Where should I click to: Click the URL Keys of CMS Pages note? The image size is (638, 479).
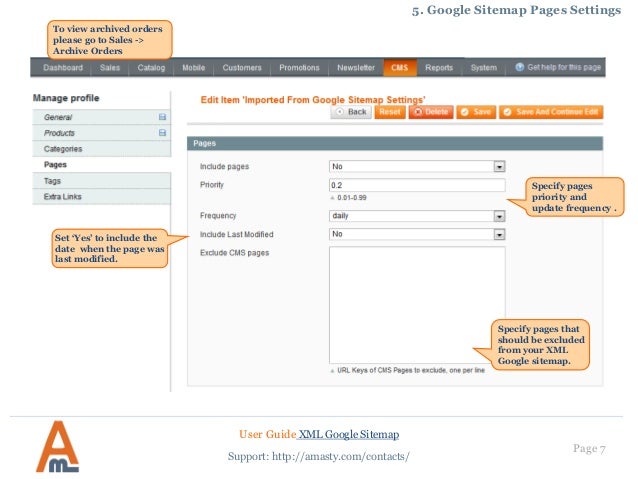(x=411, y=370)
